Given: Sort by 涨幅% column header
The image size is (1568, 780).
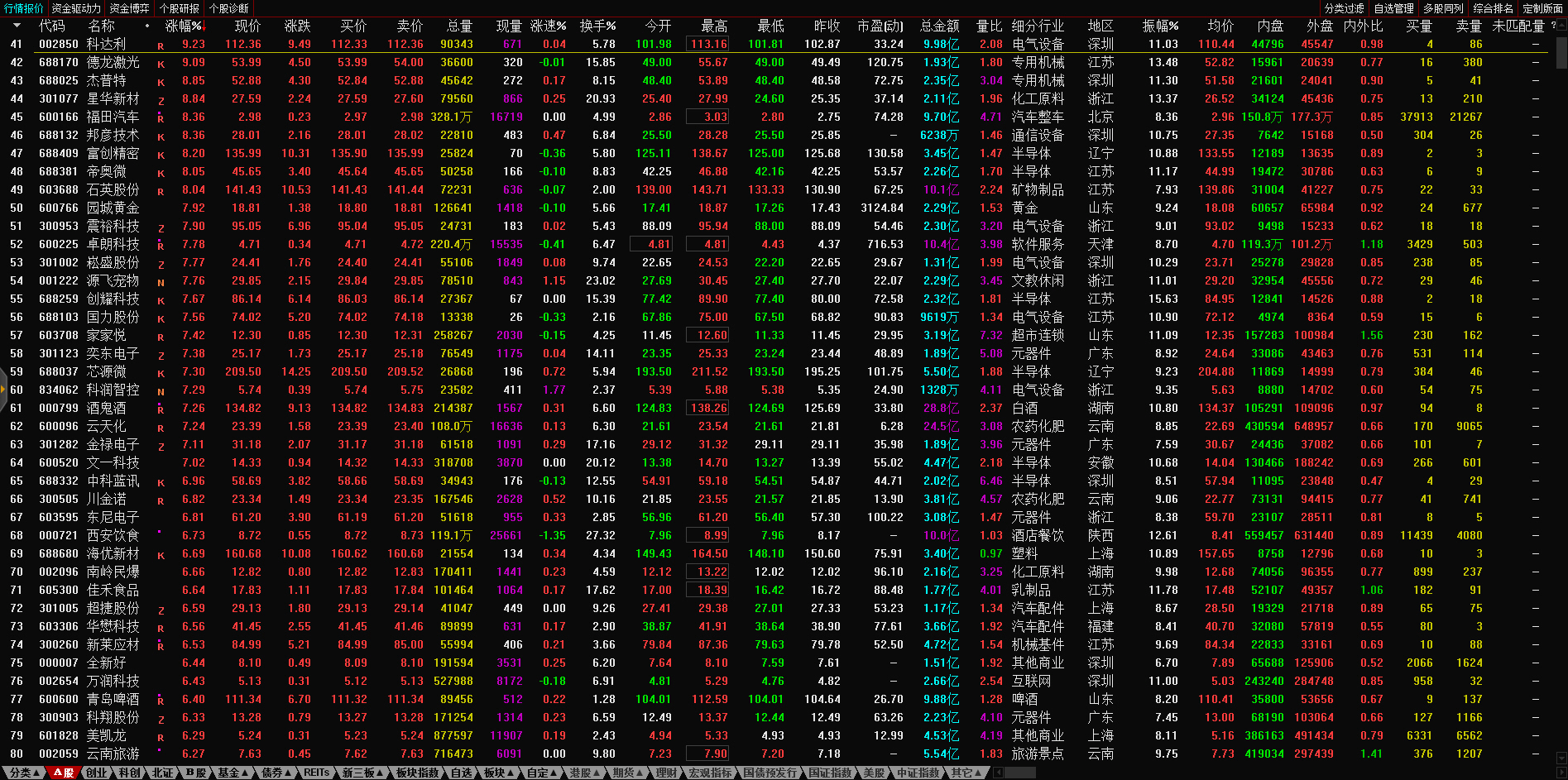Looking at the screenshot, I should pos(184,26).
